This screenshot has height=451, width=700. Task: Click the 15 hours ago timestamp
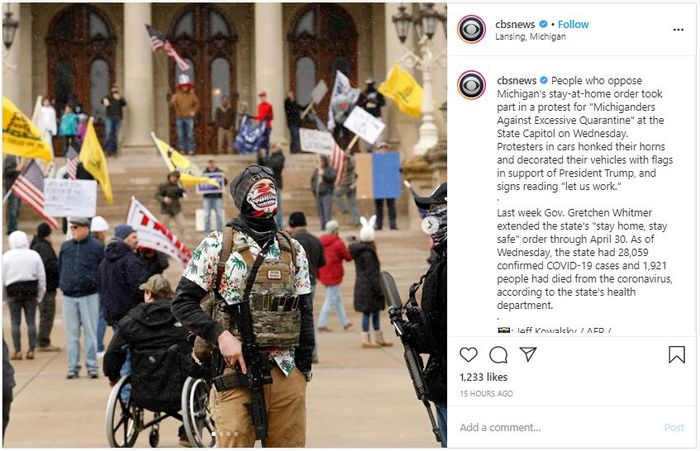pyautogui.click(x=486, y=394)
